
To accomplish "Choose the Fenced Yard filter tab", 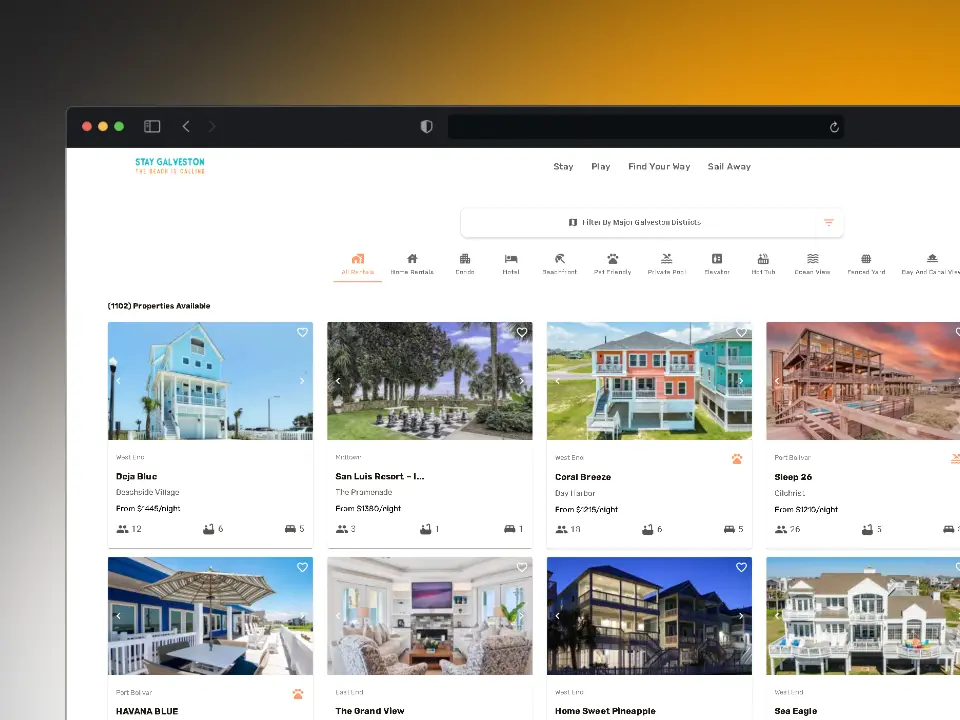I will 866,264.
